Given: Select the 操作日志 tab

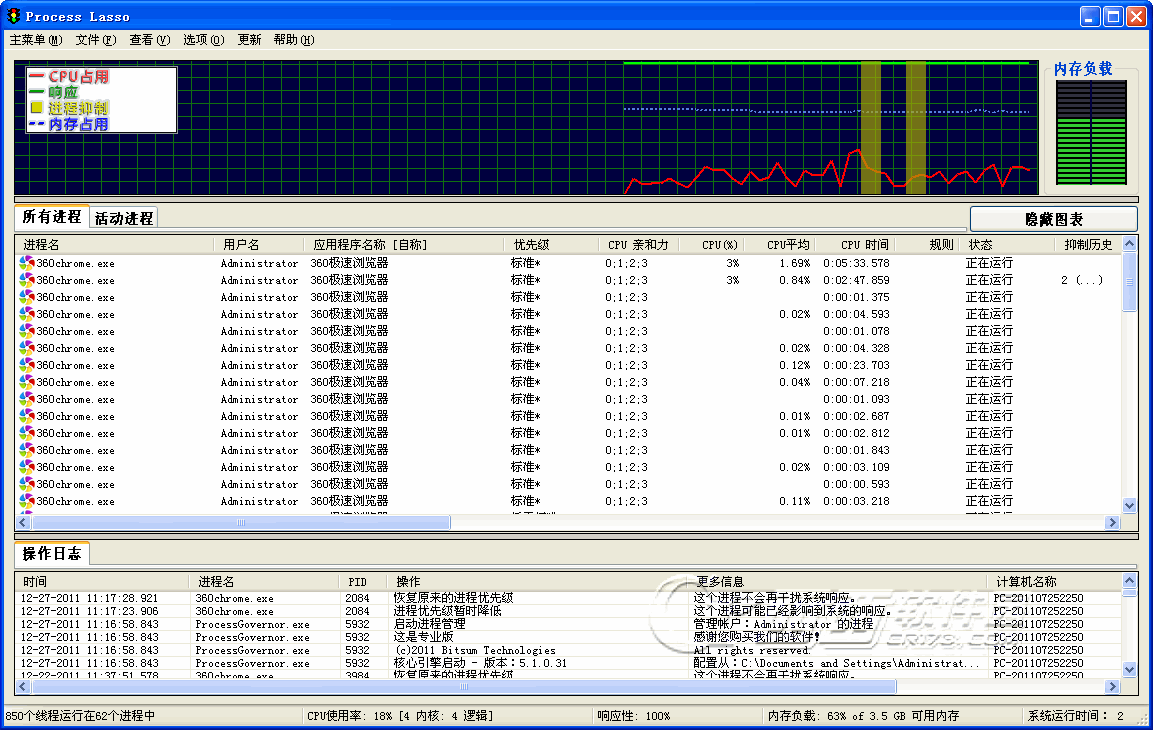Looking at the screenshot, I should pos(52,554).
